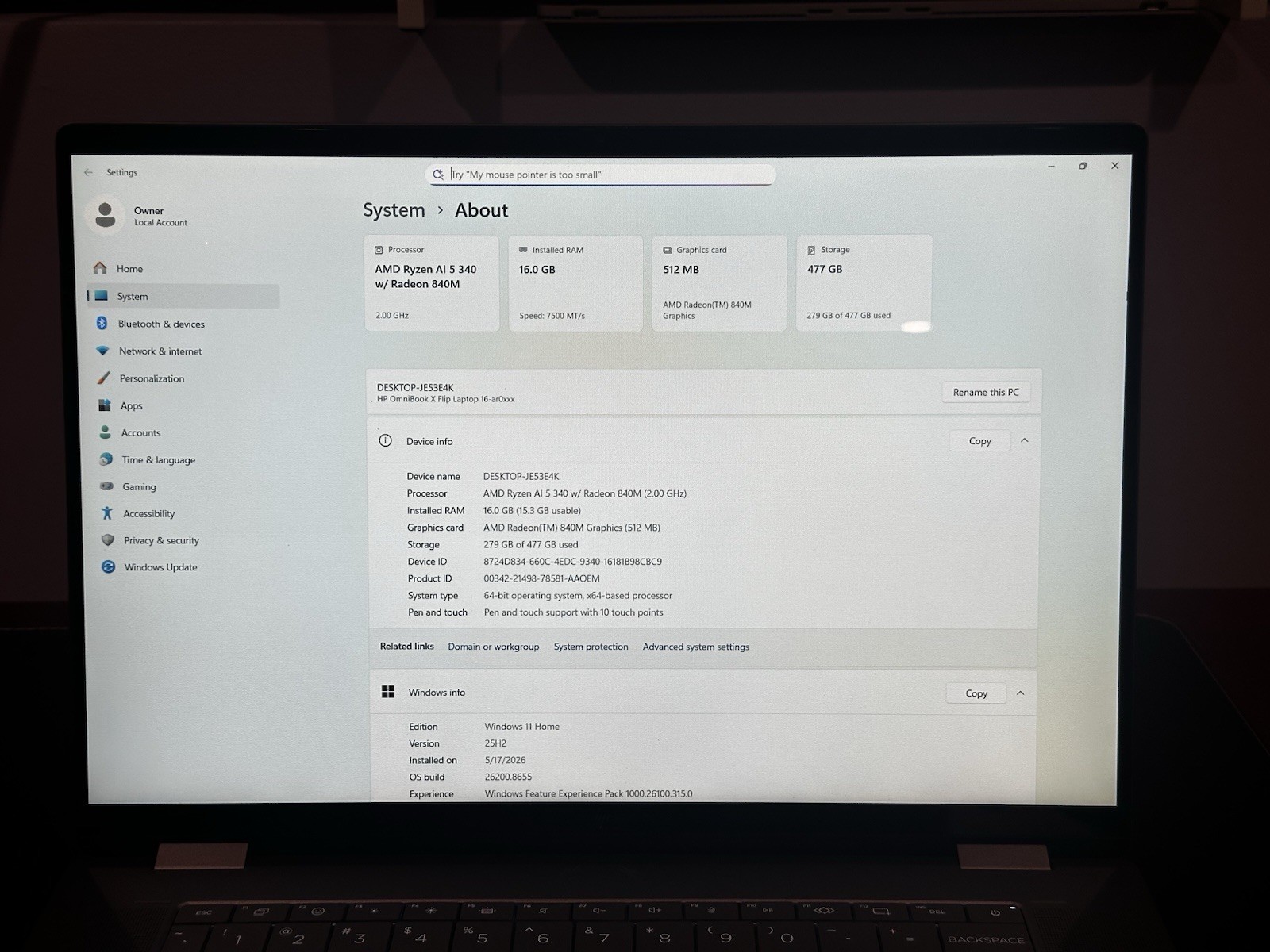Go to Accessibility settings
Image resolution: width=1270 pixels, height=952 pixels.
tap(187, 513)
